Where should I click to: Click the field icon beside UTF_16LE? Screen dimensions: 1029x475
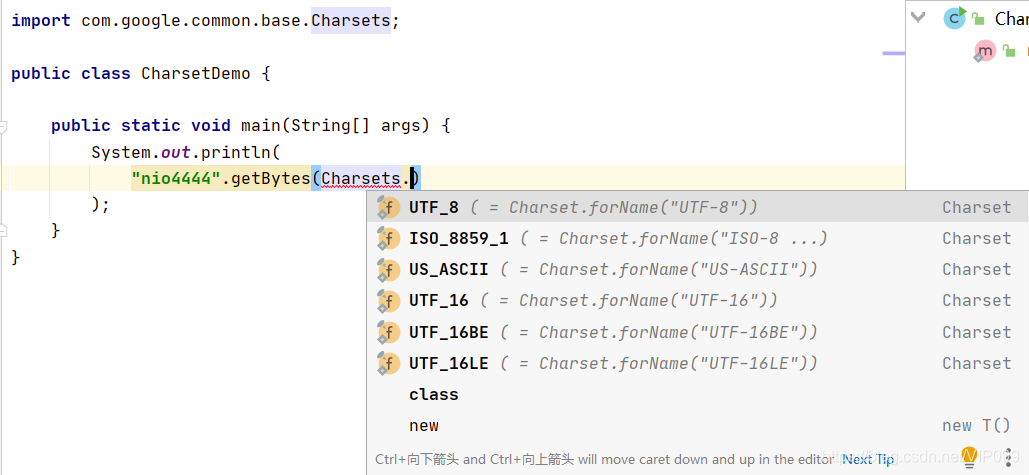coord(388,363)
